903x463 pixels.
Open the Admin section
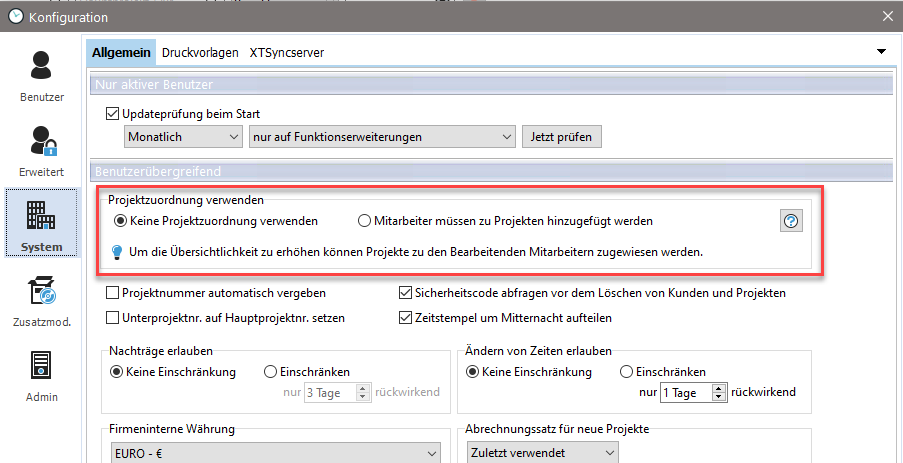coord(41,375)
